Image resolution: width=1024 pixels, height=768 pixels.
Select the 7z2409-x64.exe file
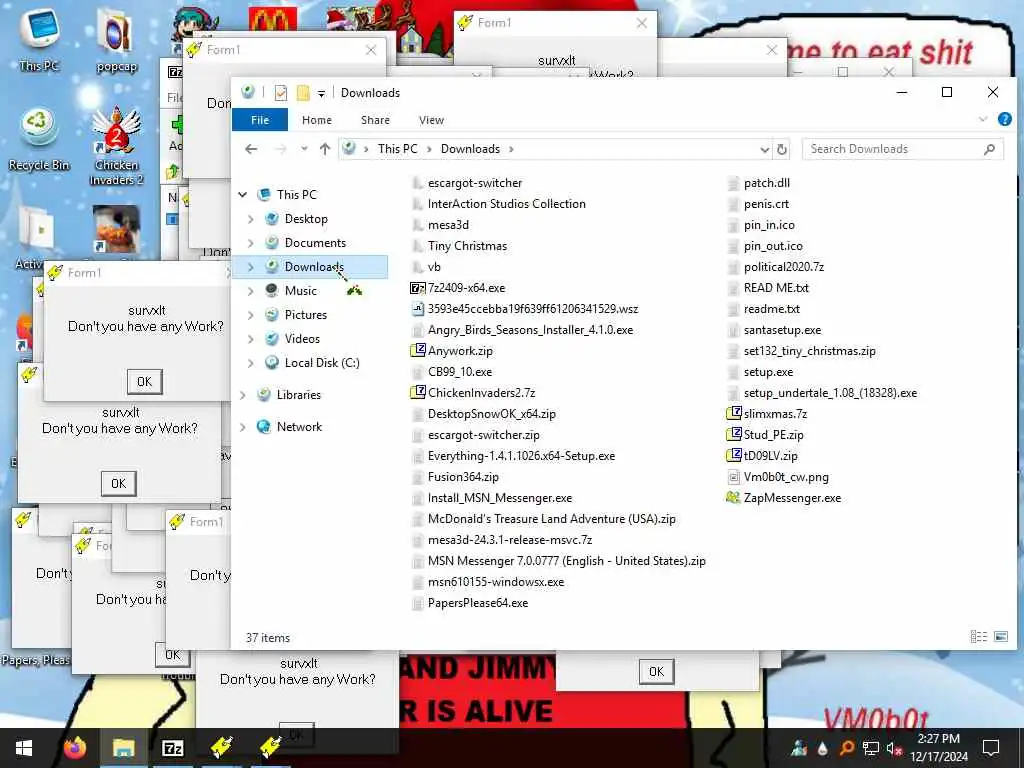click(458, 288)
